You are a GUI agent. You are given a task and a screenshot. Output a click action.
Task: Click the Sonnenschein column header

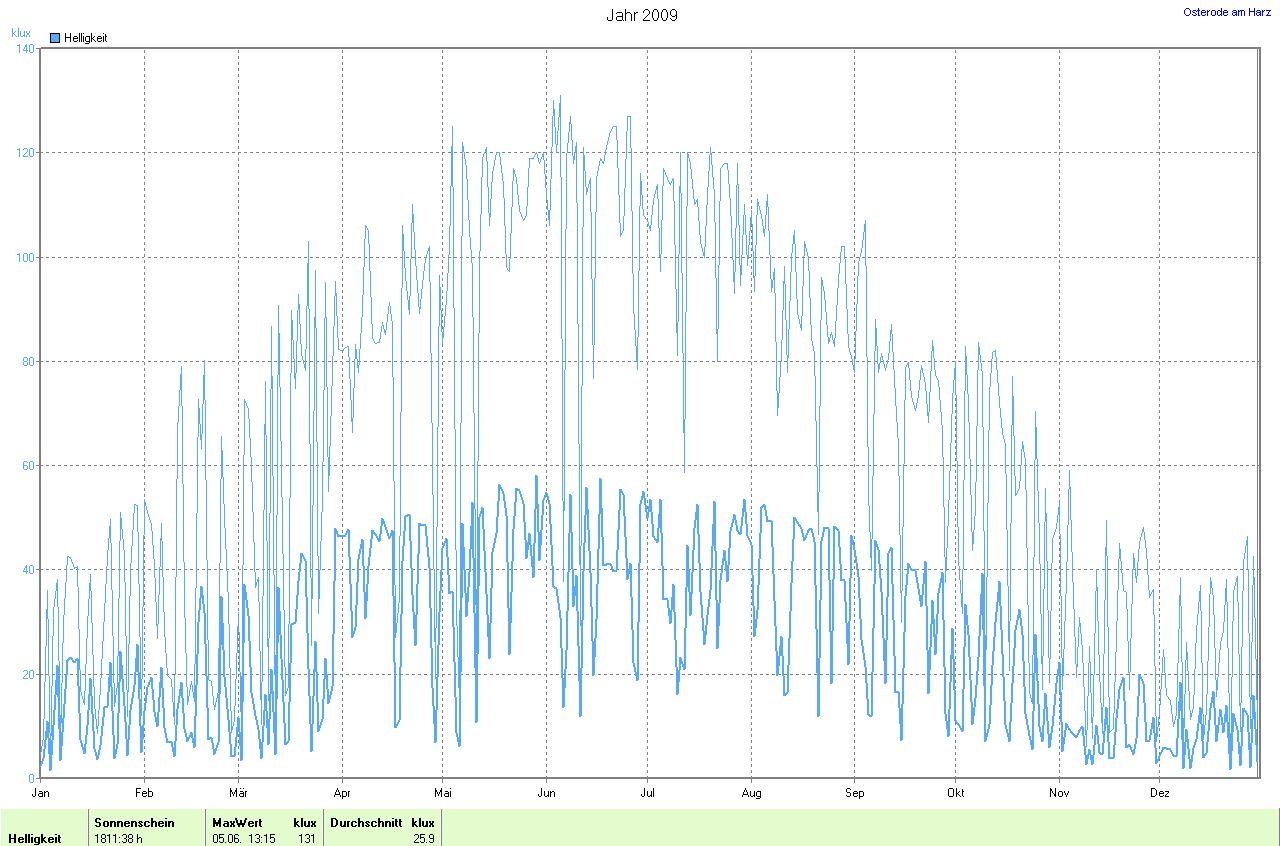click(x=134, y=823)
